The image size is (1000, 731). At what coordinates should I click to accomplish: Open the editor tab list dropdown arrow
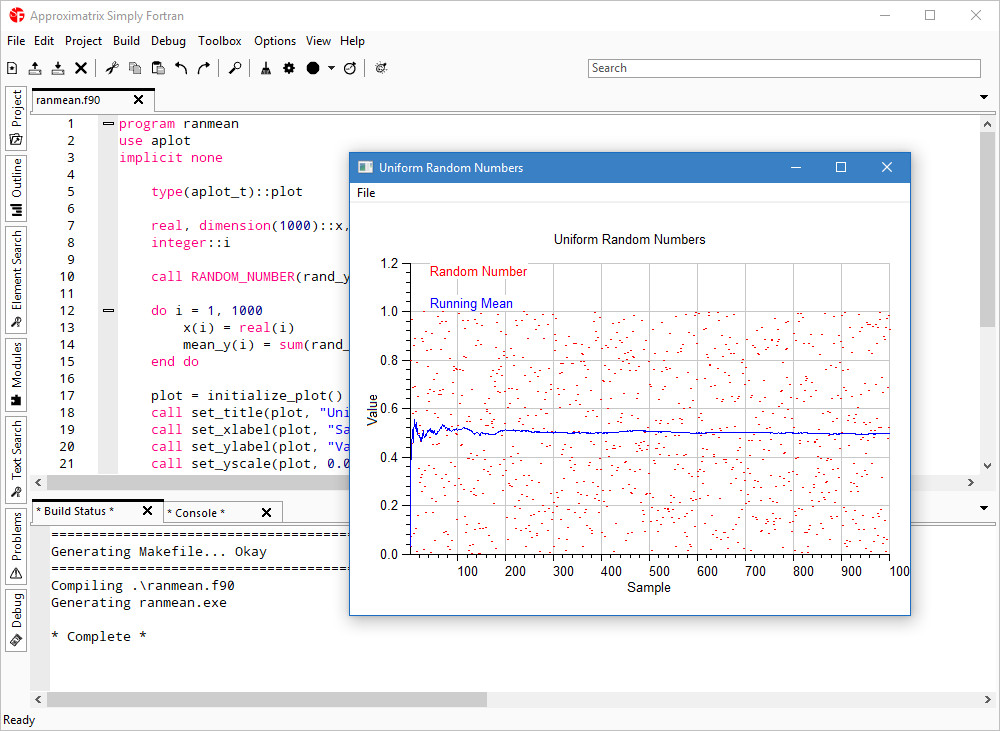point(984,98)
